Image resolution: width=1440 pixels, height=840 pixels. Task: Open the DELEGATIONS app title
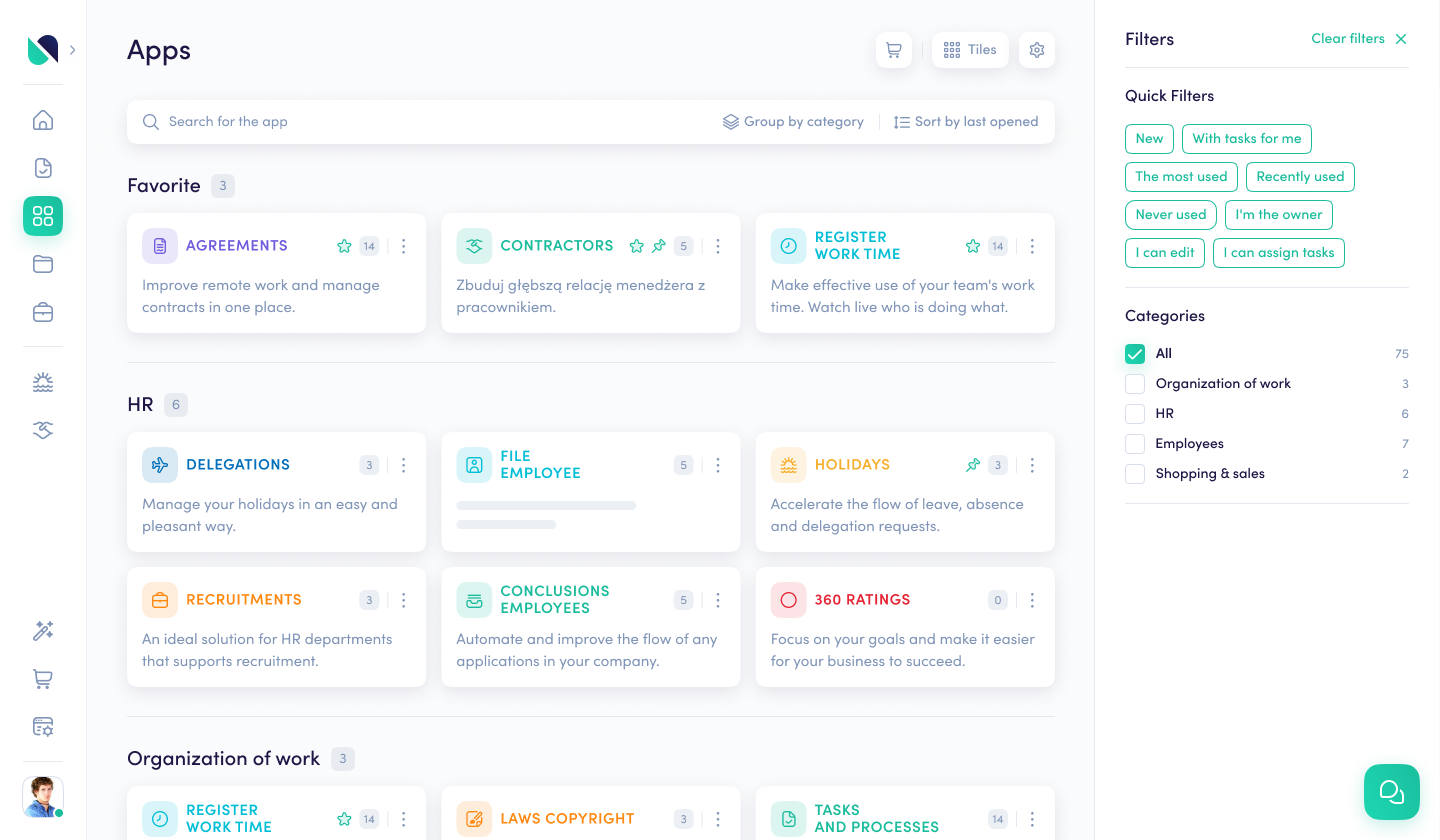click(238, 465)
